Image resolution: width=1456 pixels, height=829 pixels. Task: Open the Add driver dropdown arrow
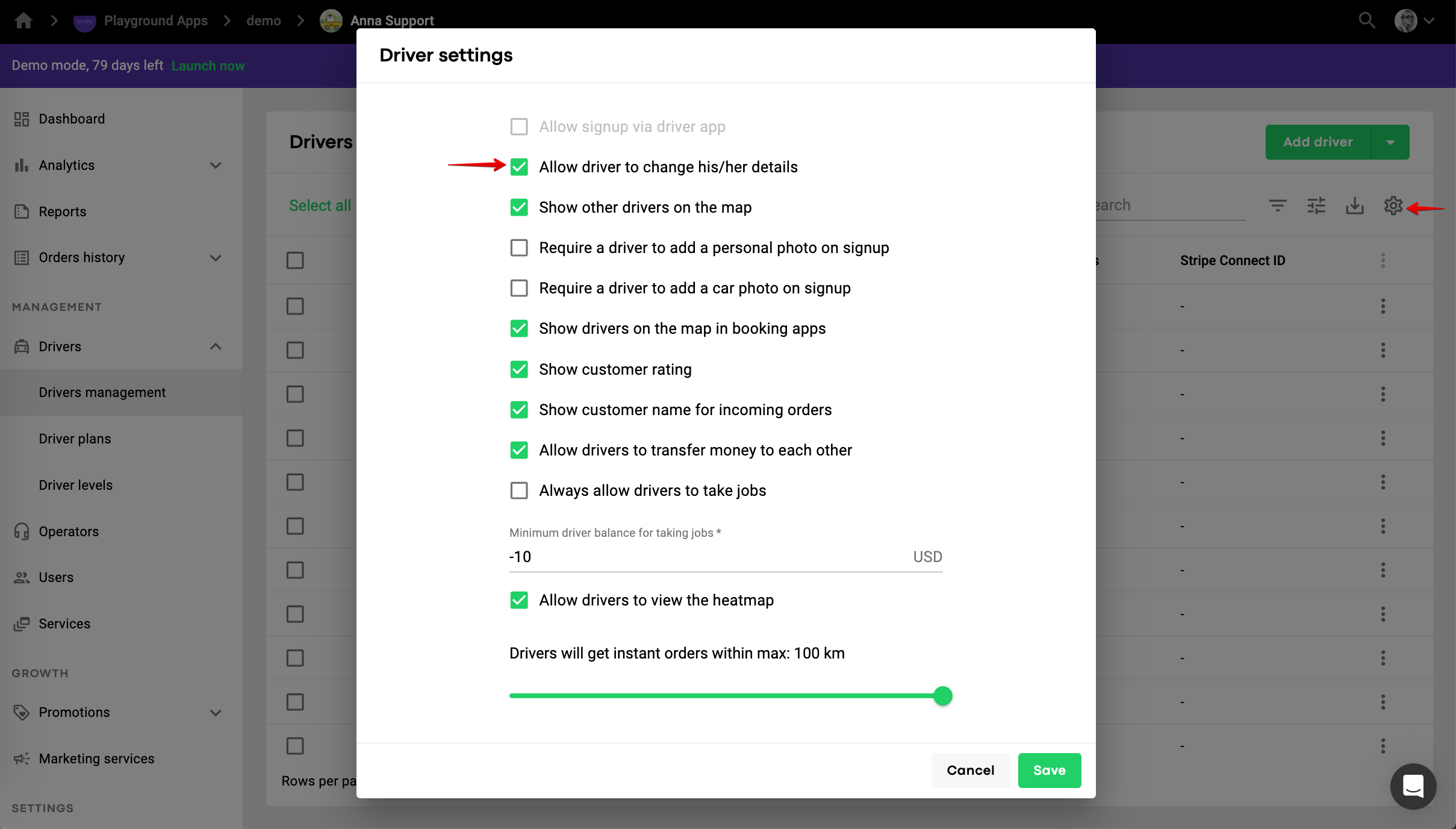point(1390,142)
